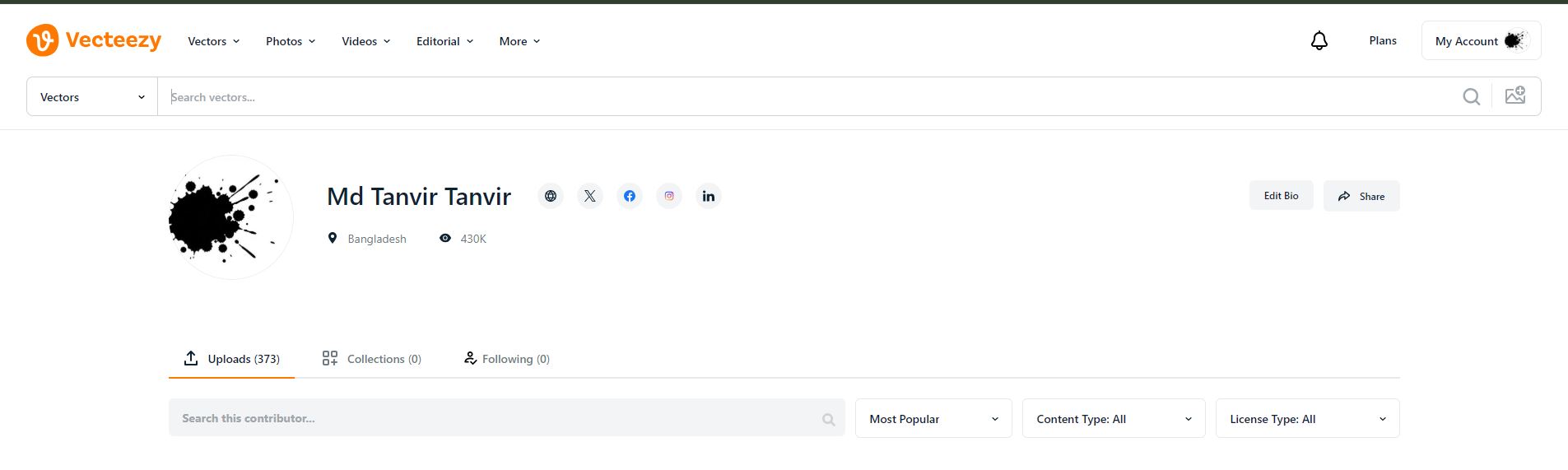Click the Bangladesh location text
The image size is (1568, 470).
pyautogui.click(x=377, y=239)
